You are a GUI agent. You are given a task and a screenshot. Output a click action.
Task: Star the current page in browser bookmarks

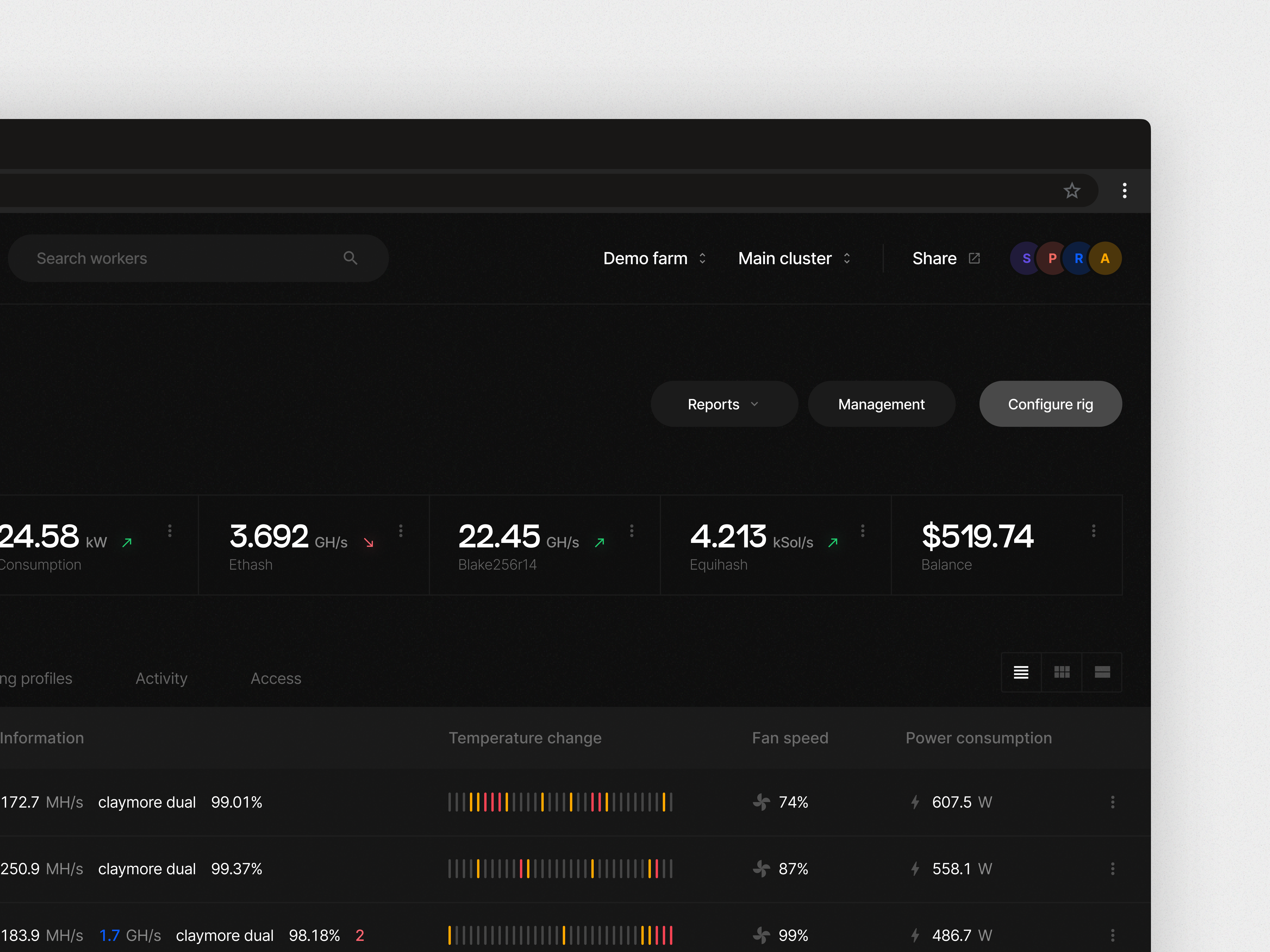point(1071,190)
